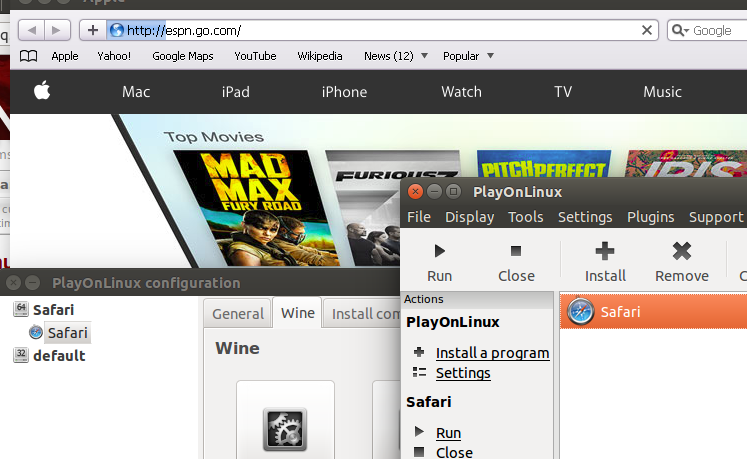Close the PlayOnLinux window
Screen dimensions: 747x459
415,192
